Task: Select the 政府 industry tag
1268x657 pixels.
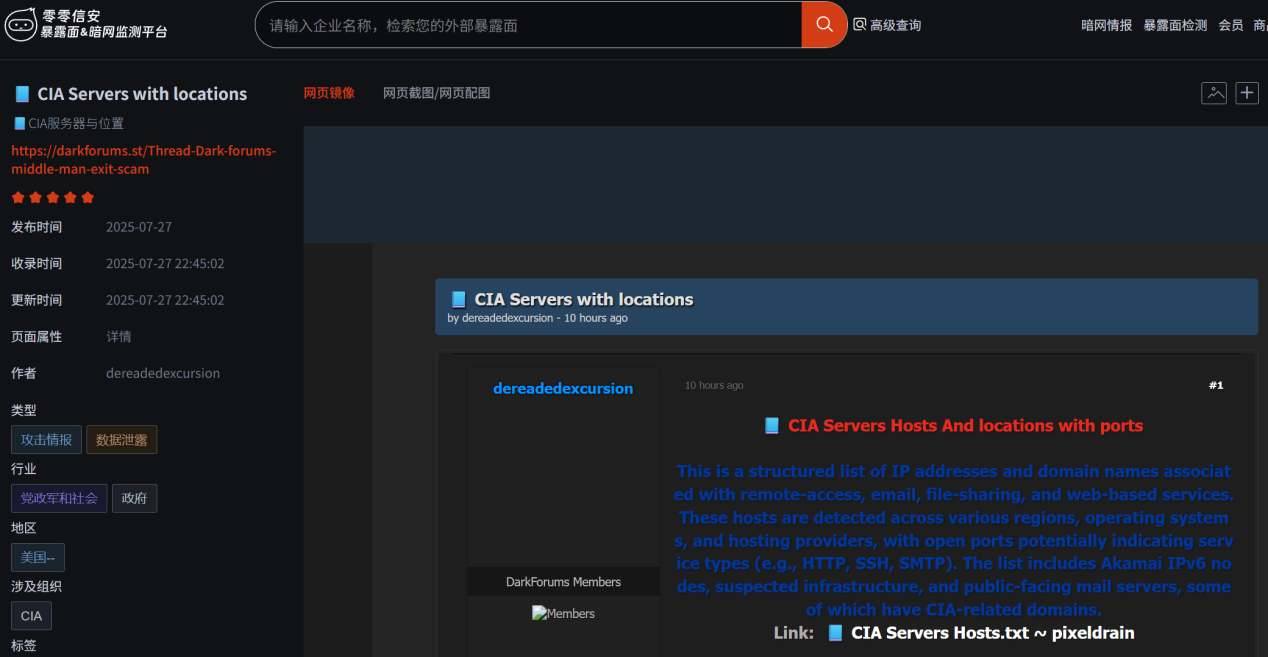Action: coord(134,498)
